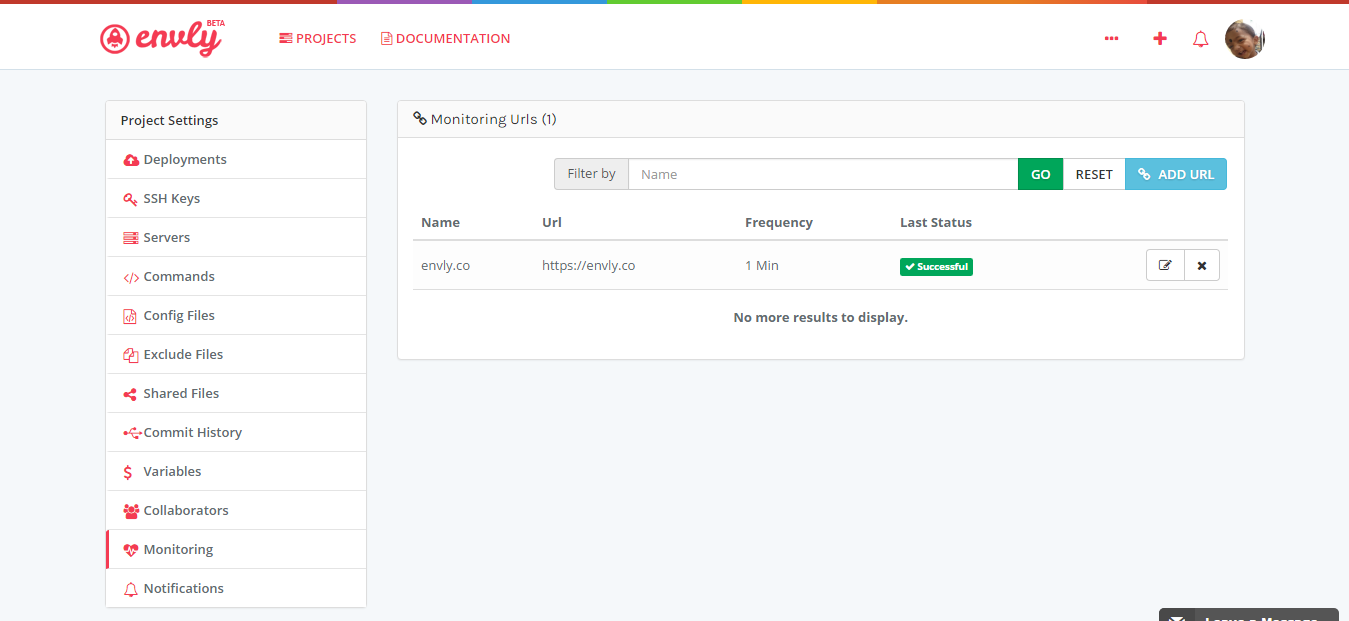
Task: Click the envly rocket logo
Action: pyautogui.click(x=162, y=38)
